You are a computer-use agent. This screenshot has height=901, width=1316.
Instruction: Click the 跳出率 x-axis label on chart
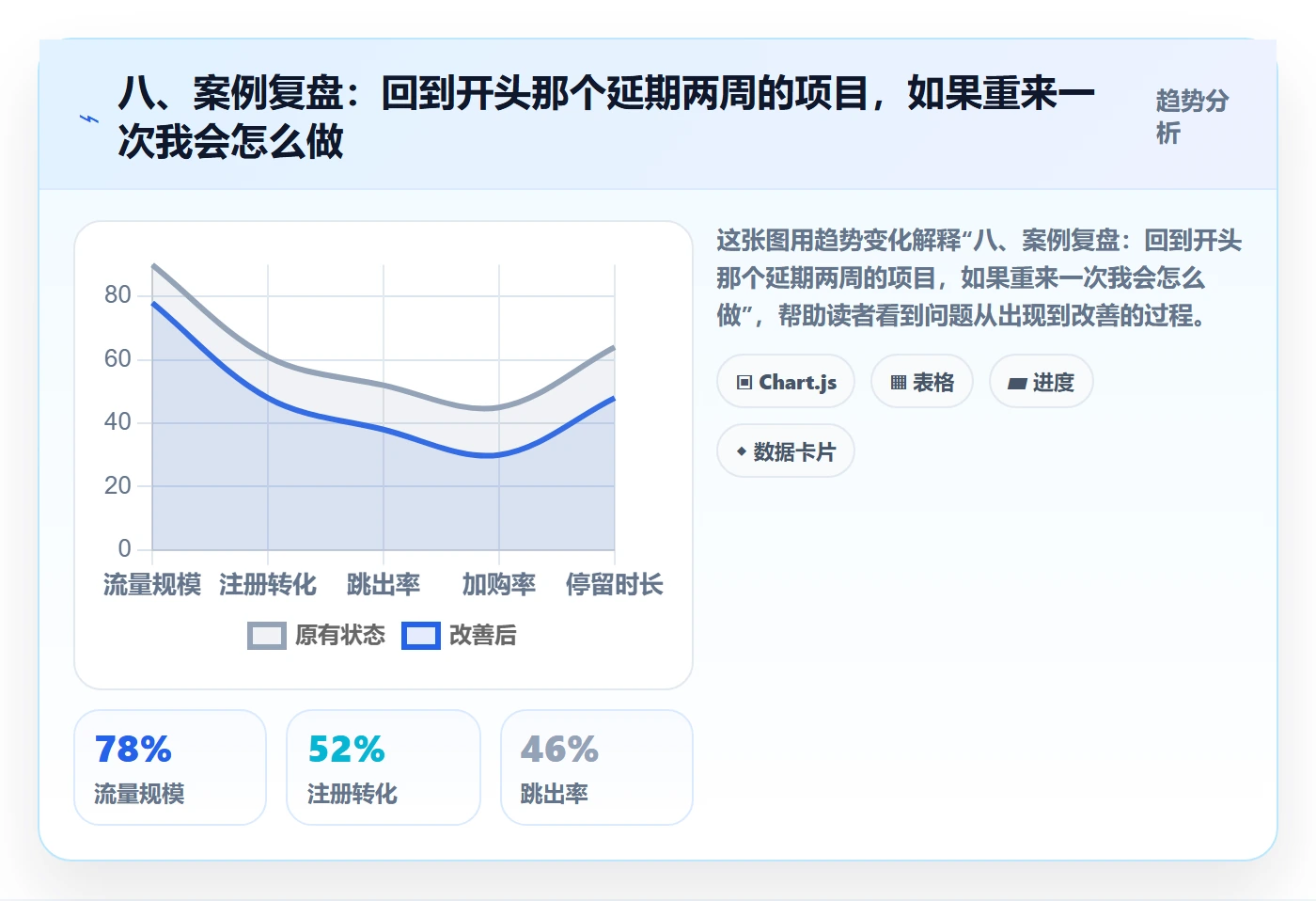(x=384, y=585)
